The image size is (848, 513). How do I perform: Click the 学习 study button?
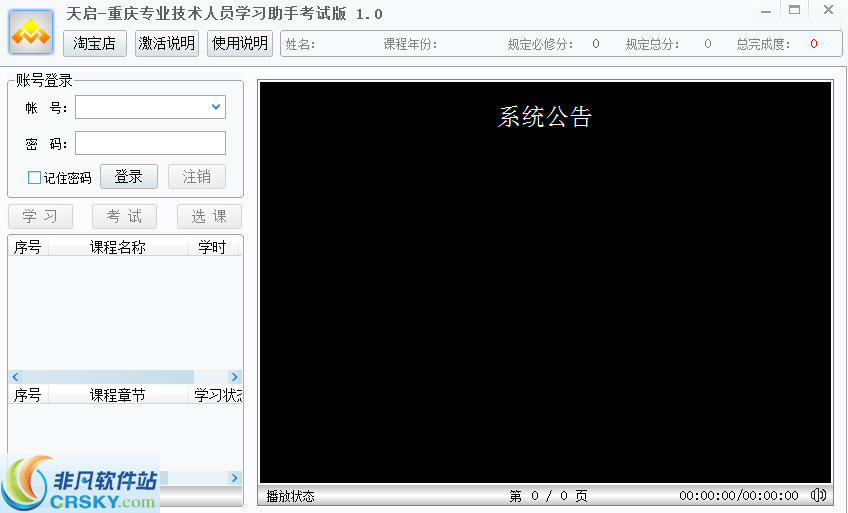coord(40,216)
